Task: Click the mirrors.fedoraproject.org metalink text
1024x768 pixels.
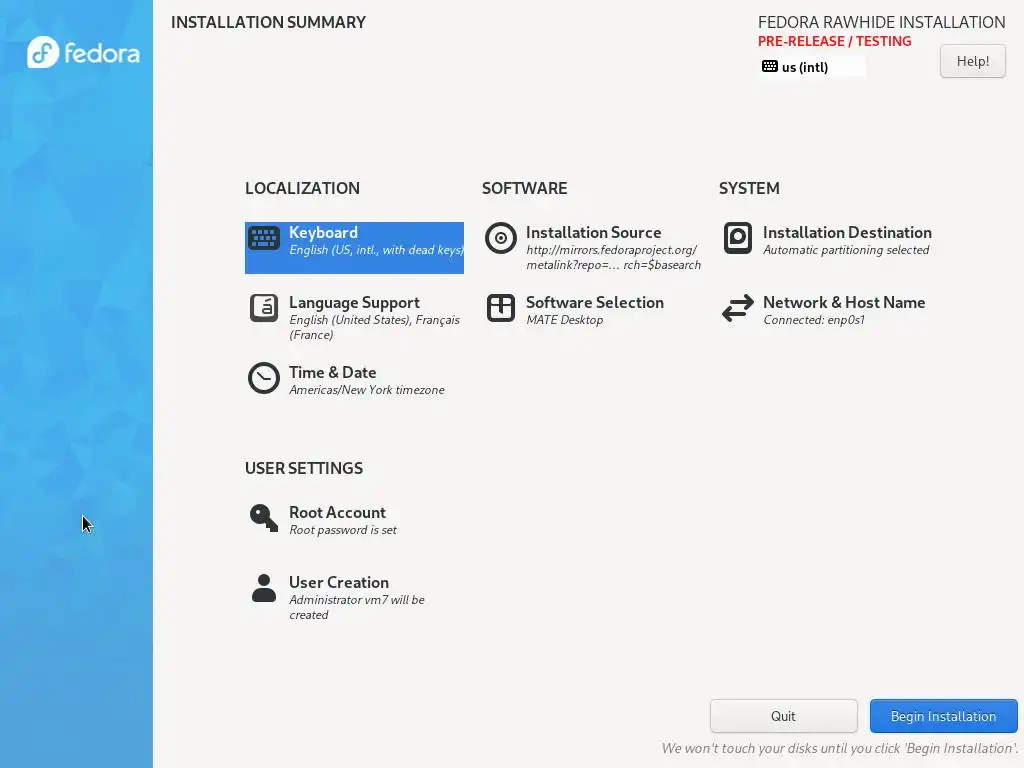Action: tap(613, 257)
